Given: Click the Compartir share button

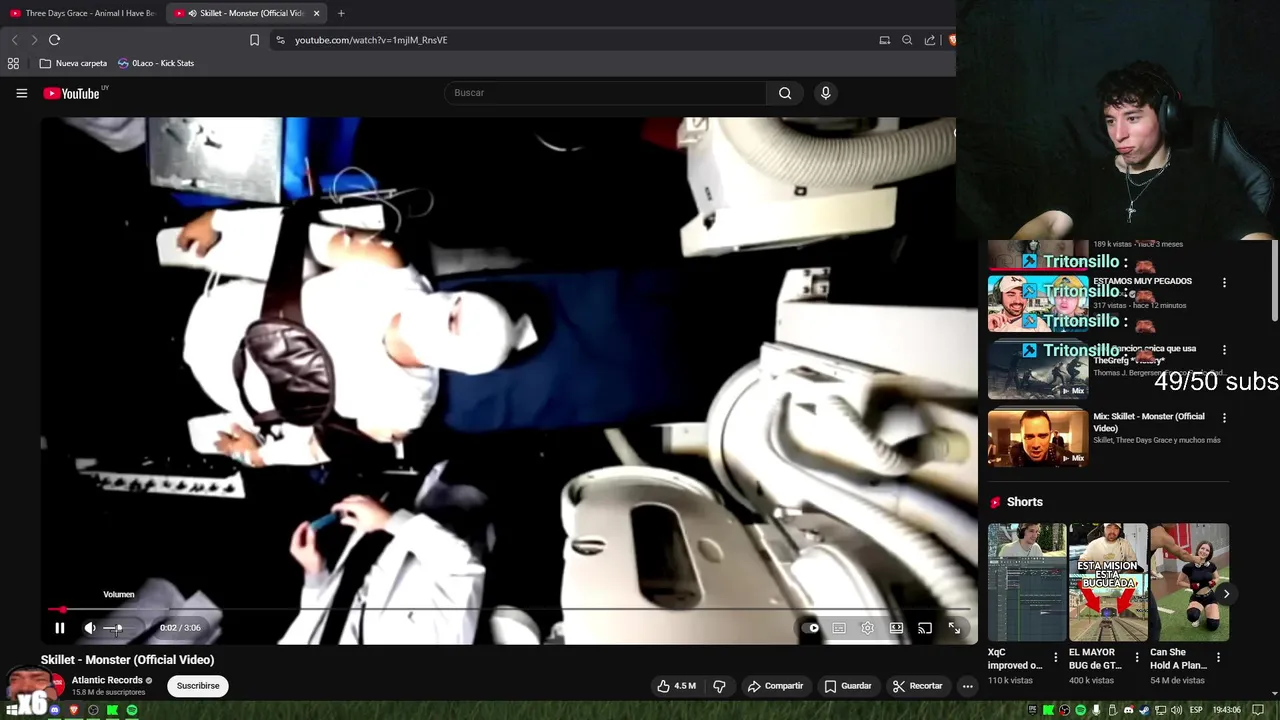Looking at the screenshot, I should (x=775, y=686).
